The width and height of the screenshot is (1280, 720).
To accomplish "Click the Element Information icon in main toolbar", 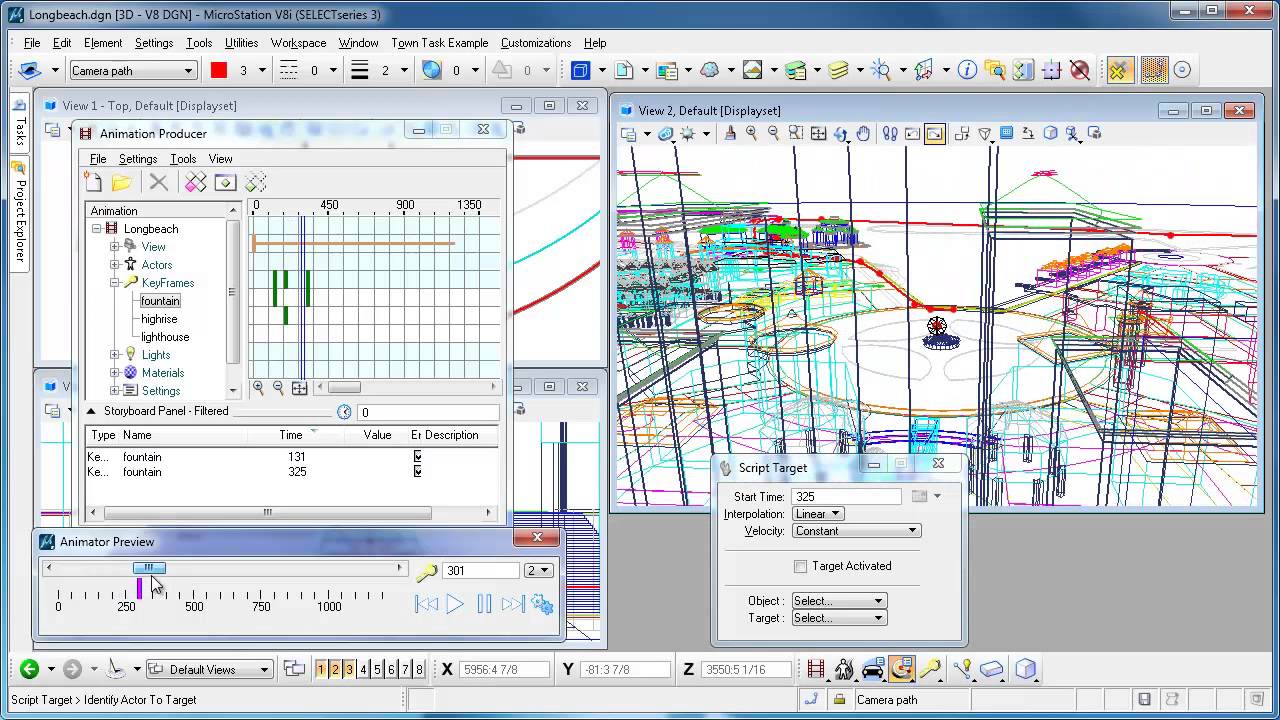I will pos(967,70).
